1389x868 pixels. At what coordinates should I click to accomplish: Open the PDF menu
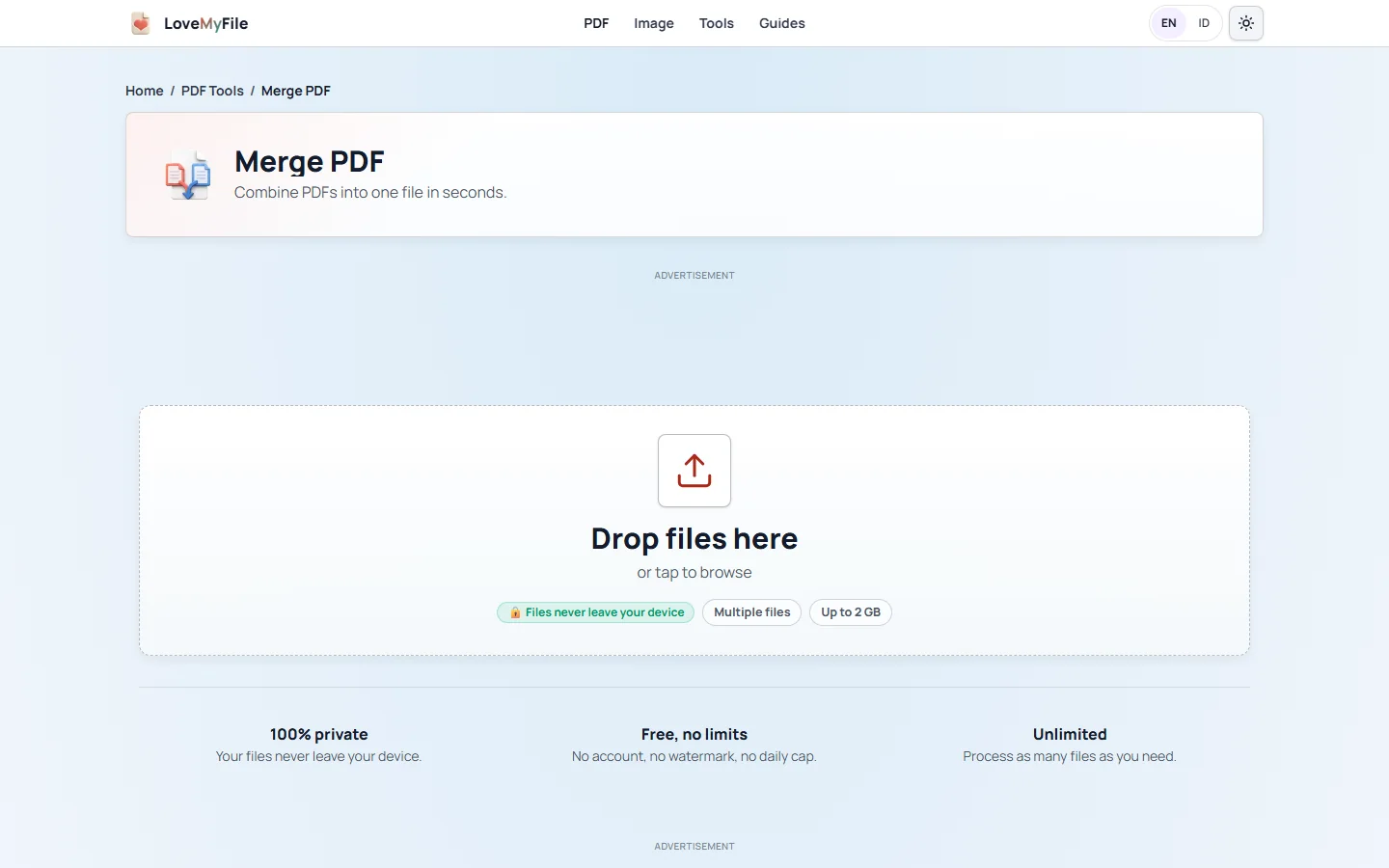(596, 23)
